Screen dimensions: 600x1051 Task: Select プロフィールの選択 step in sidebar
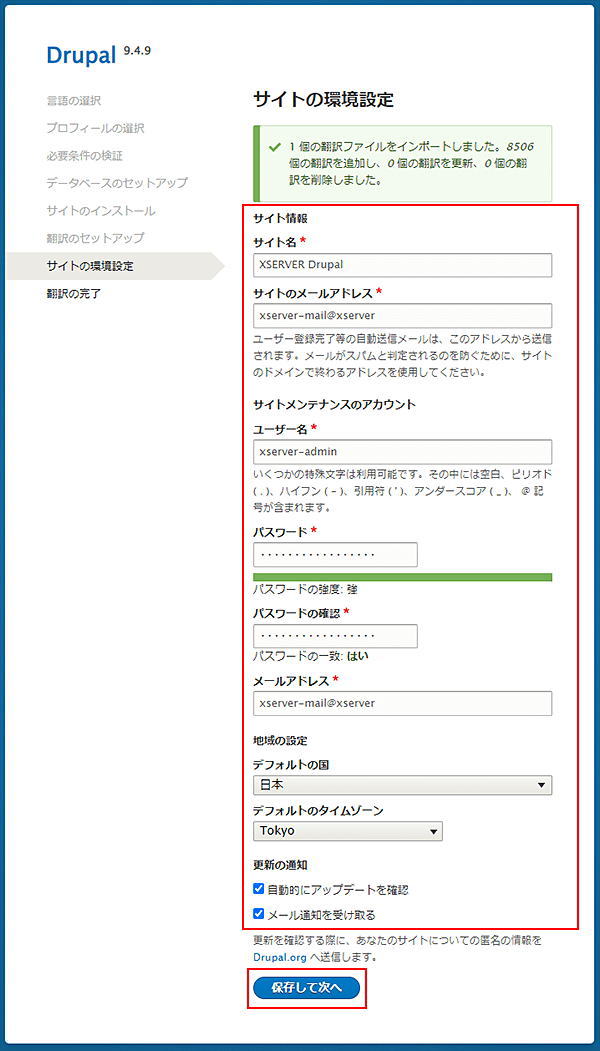(95, 128)
